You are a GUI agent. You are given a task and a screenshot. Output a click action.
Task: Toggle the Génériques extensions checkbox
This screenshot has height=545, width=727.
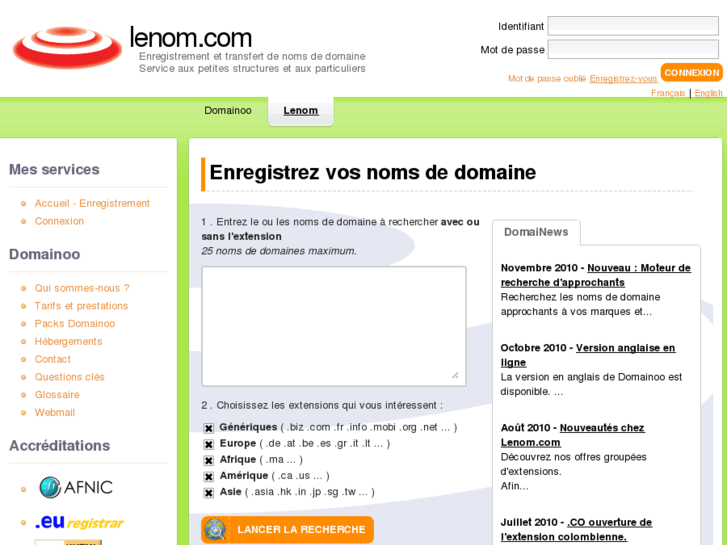coord(209,428)
